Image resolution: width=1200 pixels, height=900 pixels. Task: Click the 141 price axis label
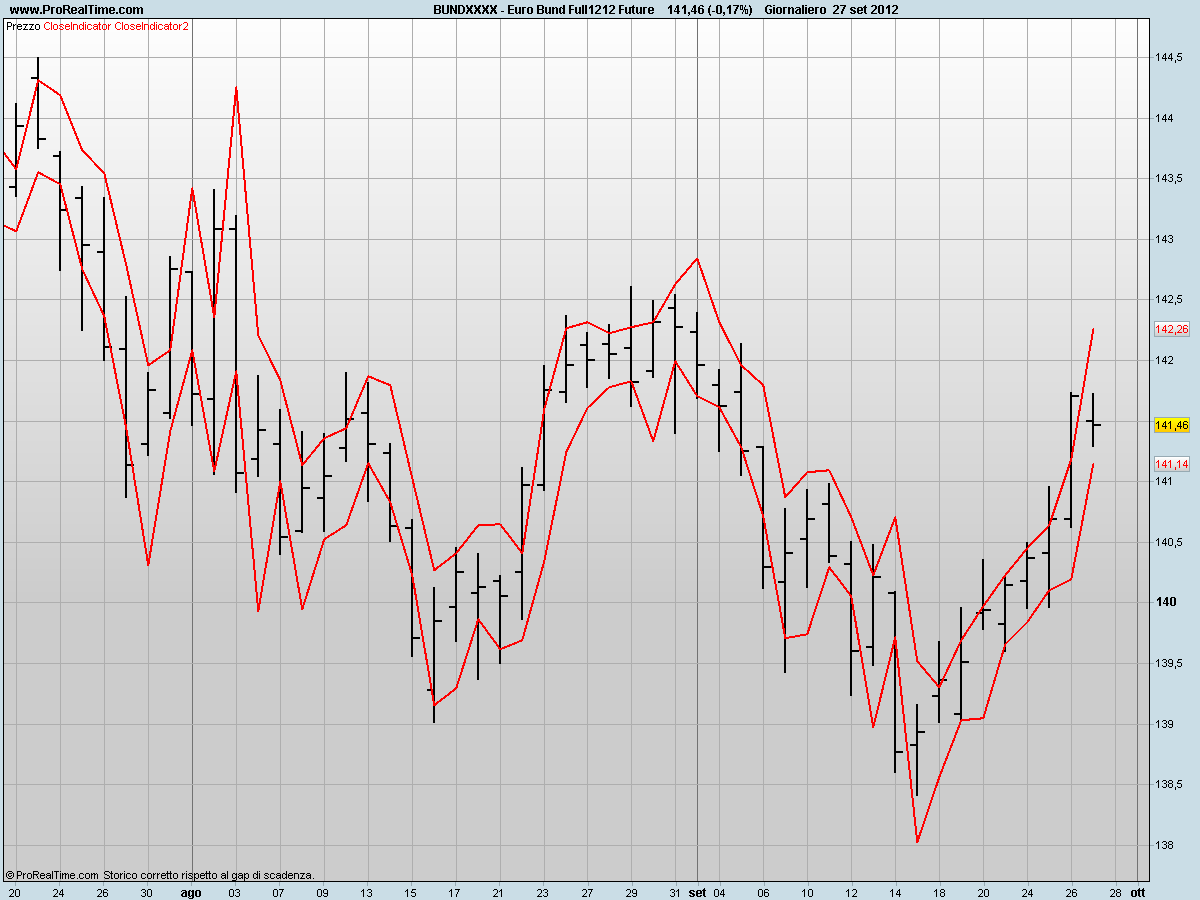1164,481
